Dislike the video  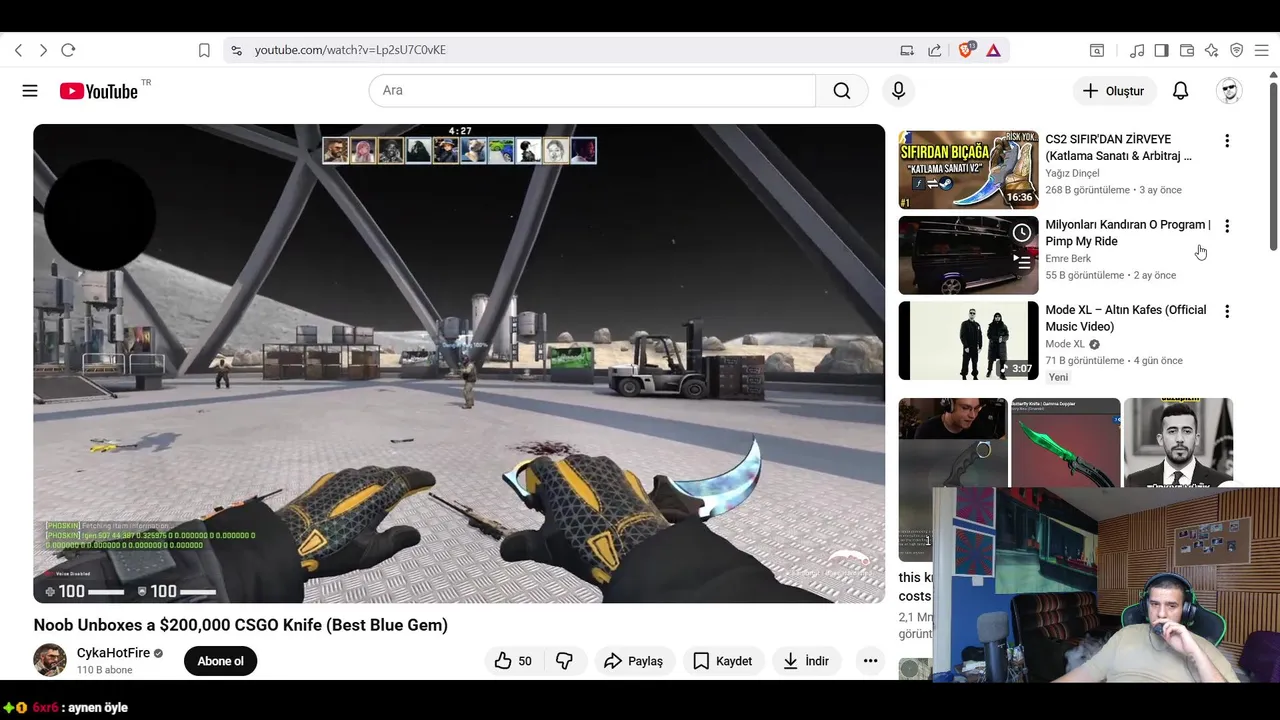click(x=564, y=661)
